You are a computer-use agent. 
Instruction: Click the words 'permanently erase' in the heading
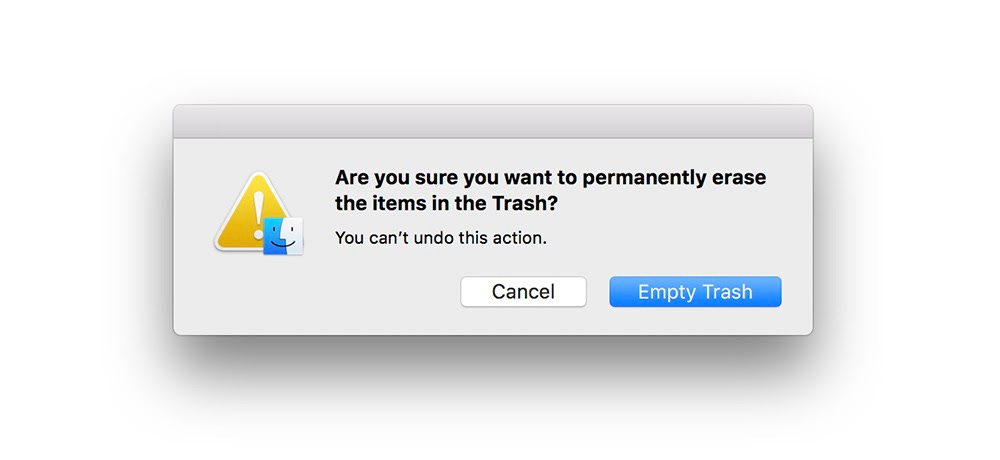click(x=674, y=178)
